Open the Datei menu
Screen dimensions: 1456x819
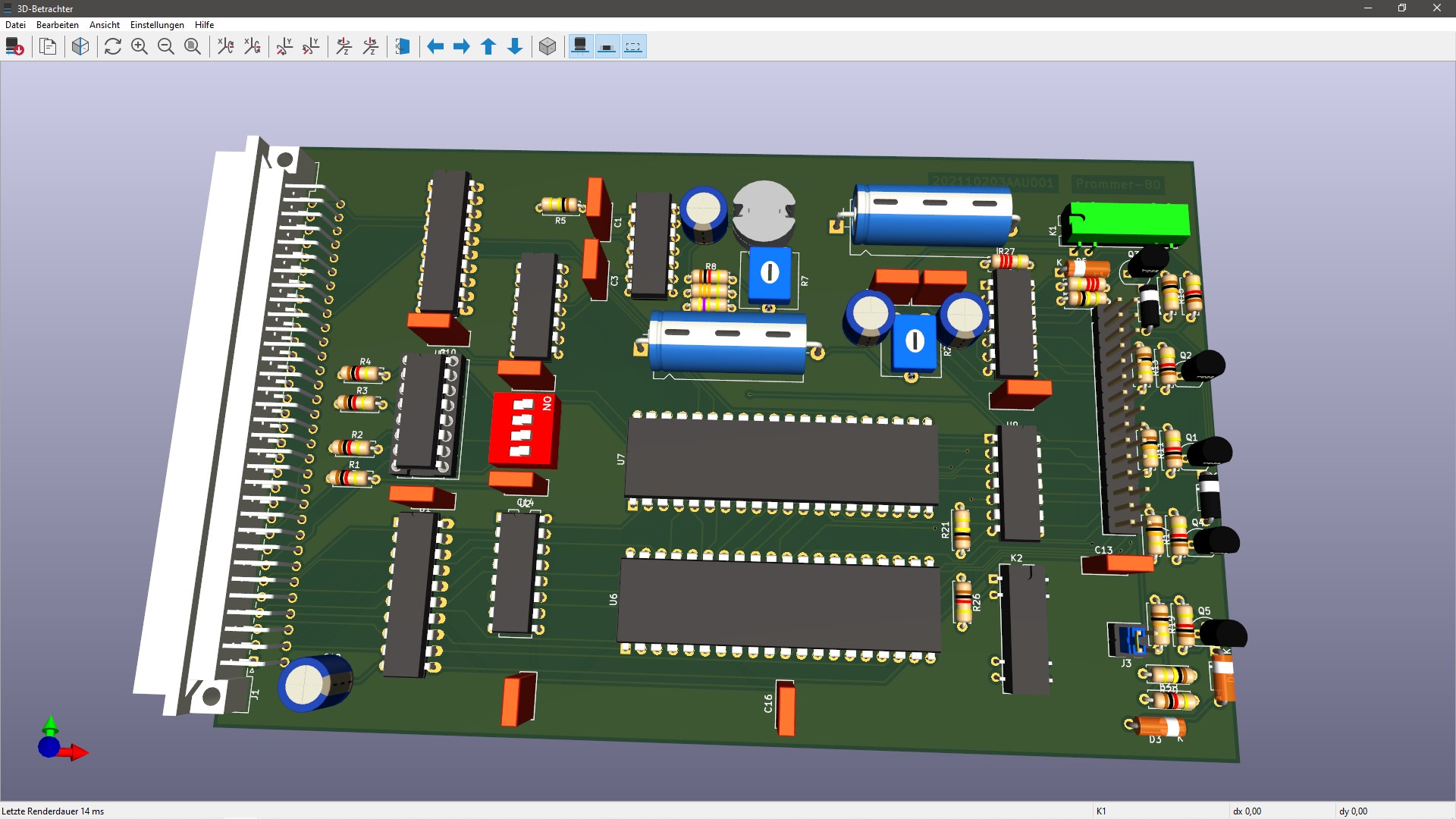(x=15, y=25)
